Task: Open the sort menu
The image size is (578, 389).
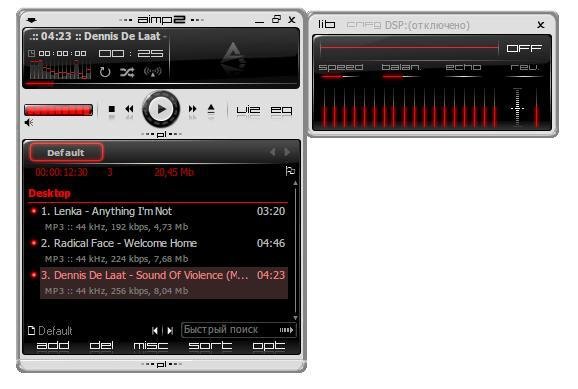Action: [210, 346]
